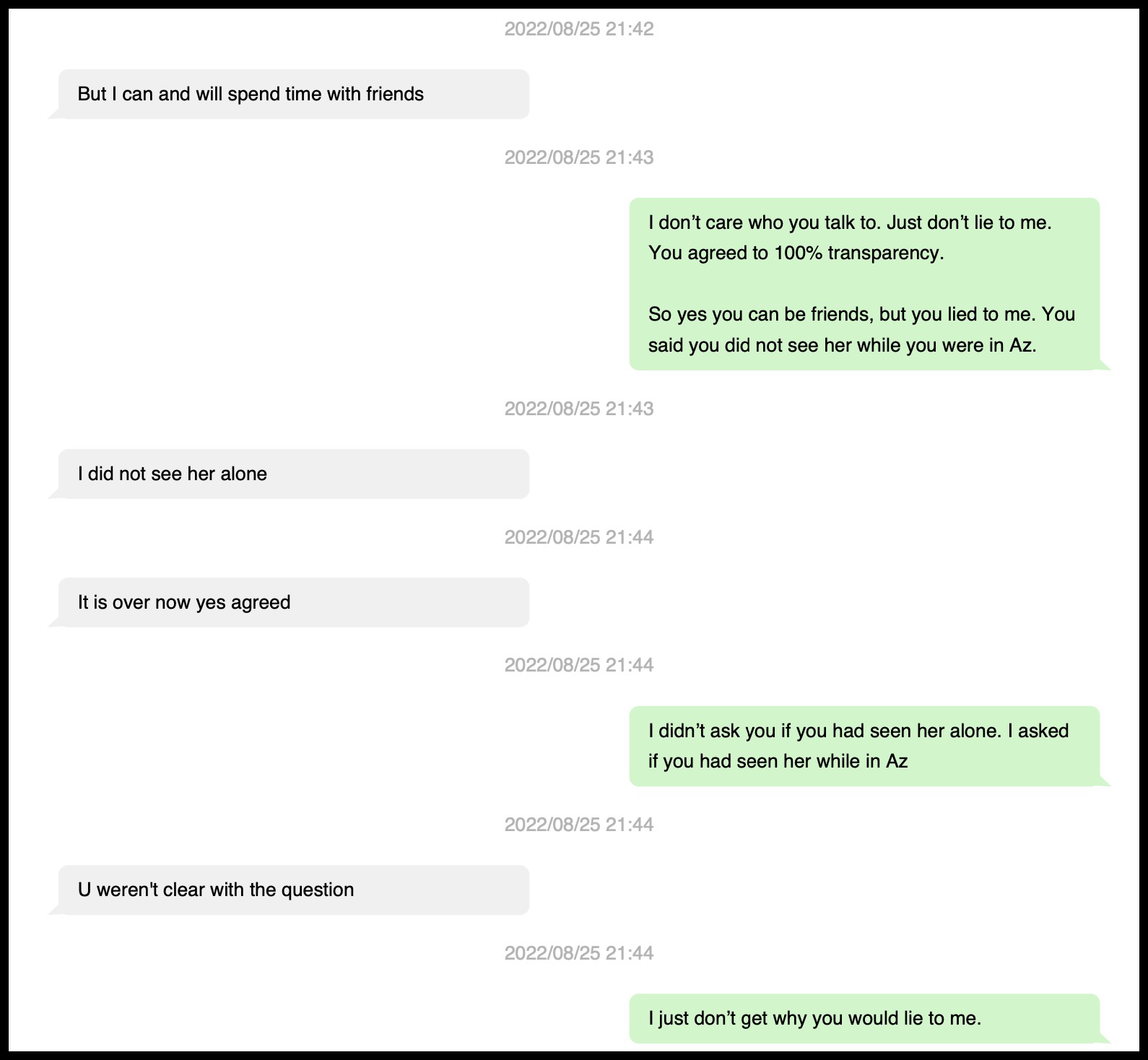1148x1060 pixels.
Task: Click the text 'Just don't lie to me'
Action: pos(968,223)
